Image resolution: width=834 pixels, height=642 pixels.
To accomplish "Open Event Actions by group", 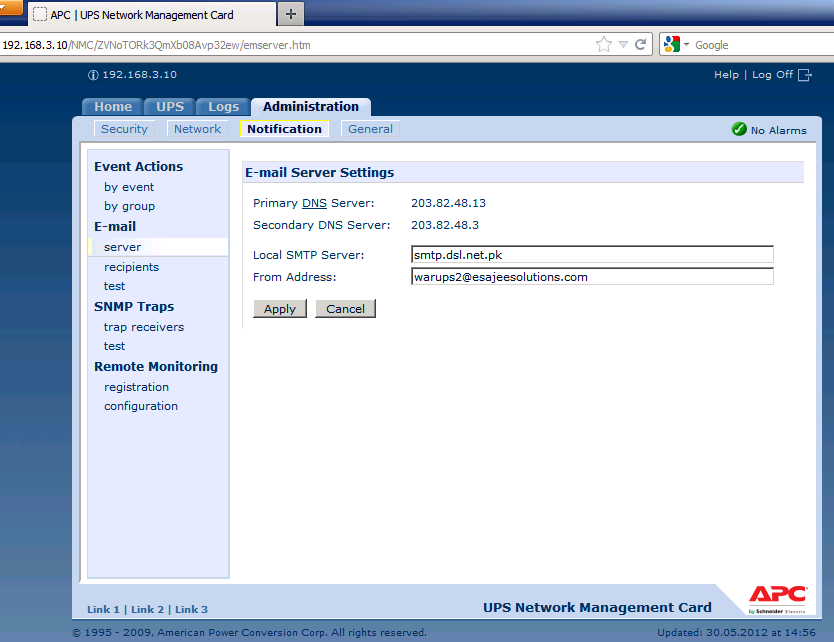I will coord(130,206).
